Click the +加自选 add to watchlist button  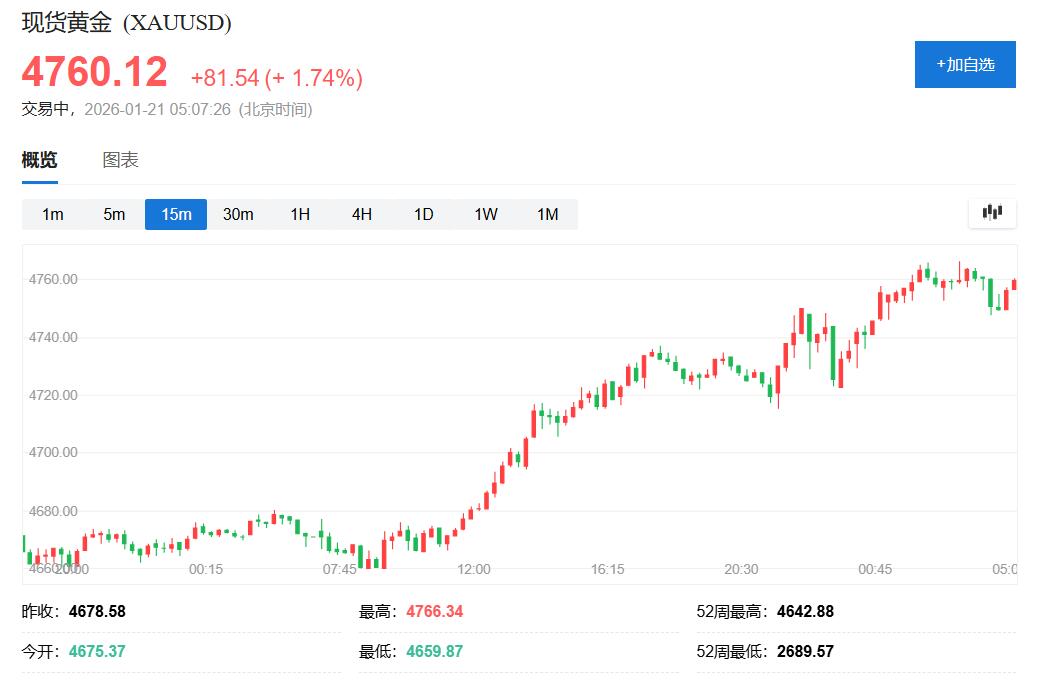click(x=965, y=64)
